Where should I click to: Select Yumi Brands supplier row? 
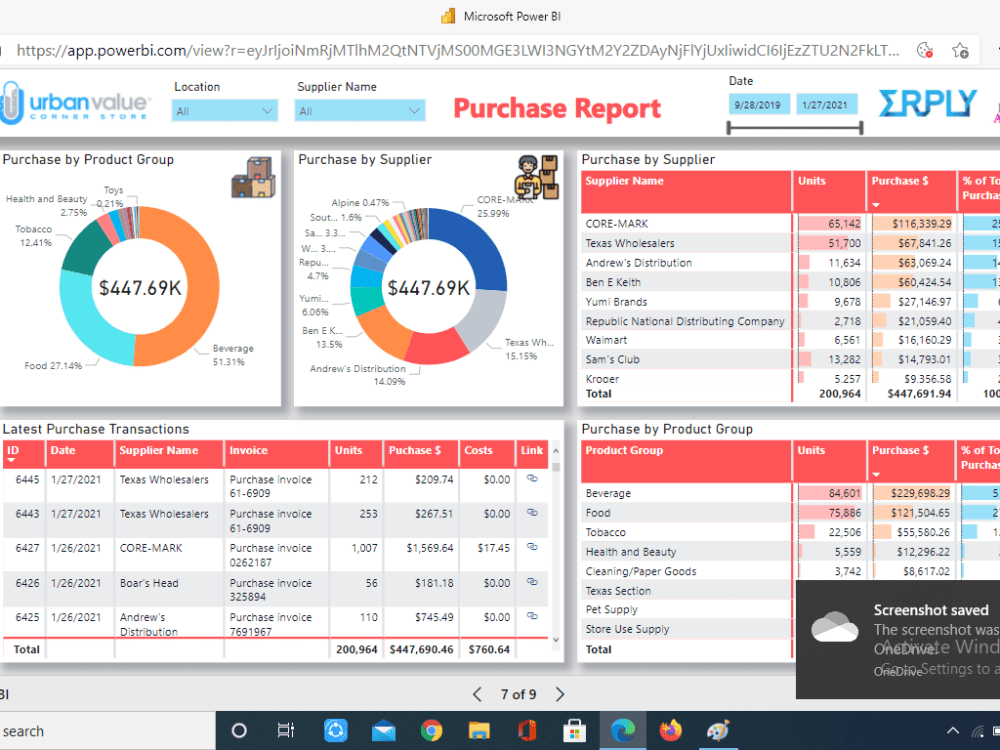pos(790,302)
